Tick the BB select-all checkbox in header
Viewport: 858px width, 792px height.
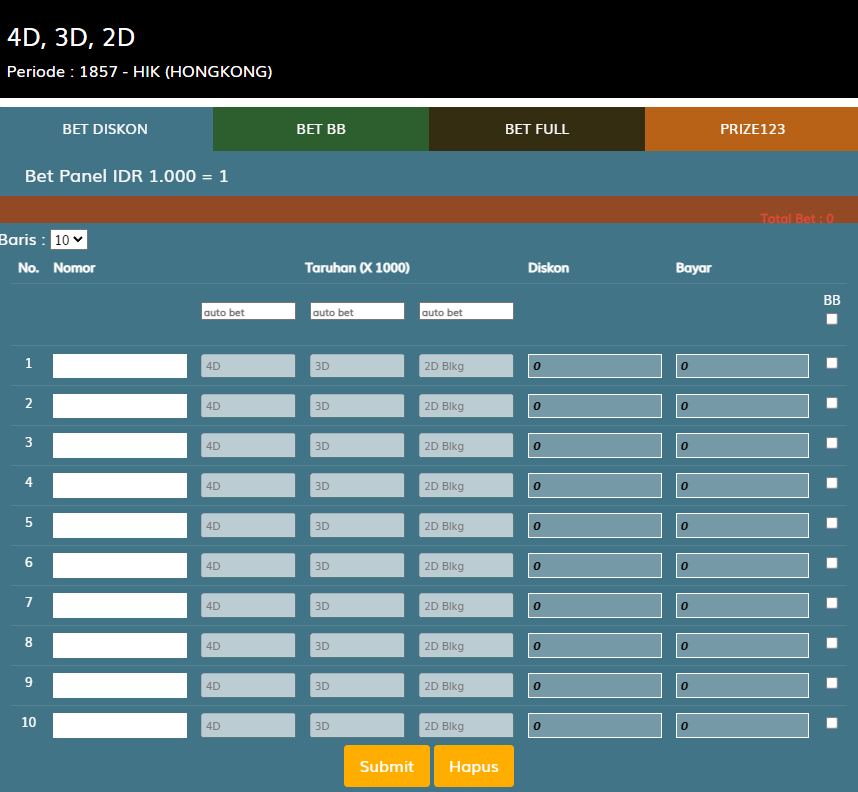[832, 320]
